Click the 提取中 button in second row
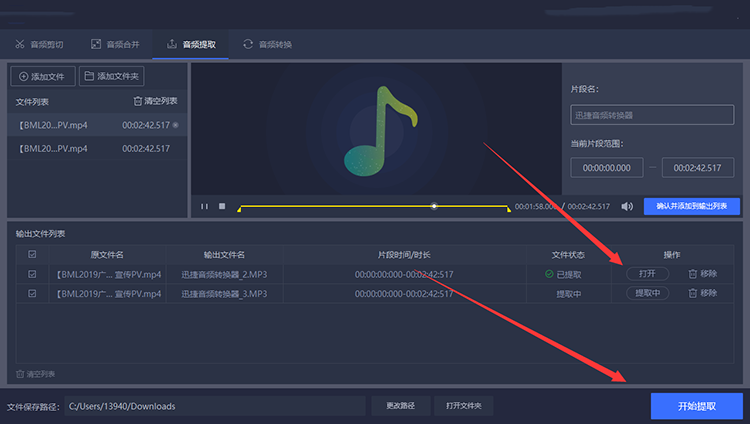This screenshot has height=424, width=750. (647, 293)
